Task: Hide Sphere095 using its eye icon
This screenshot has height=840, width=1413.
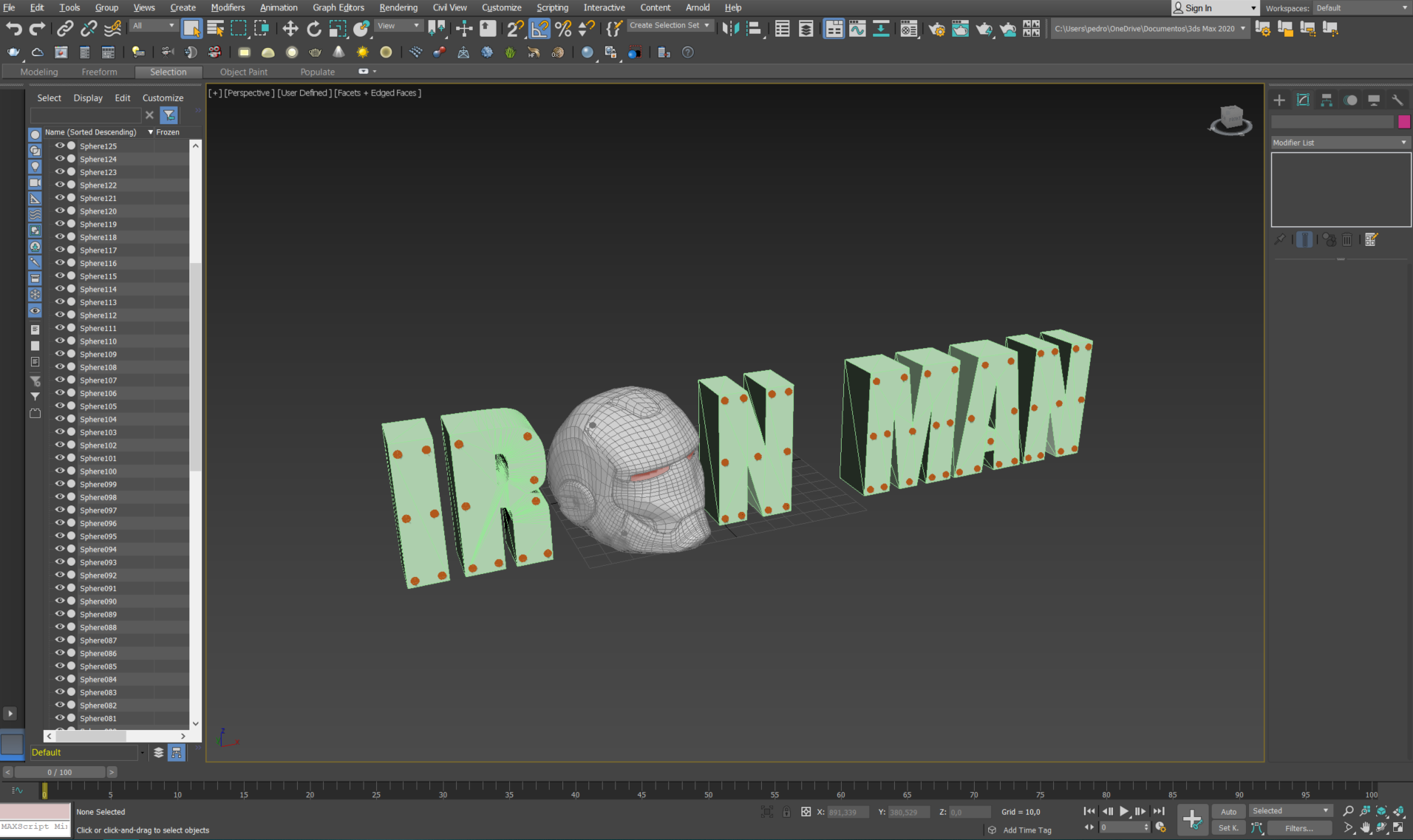Action: pyautogui.click(x=60, y=536)
